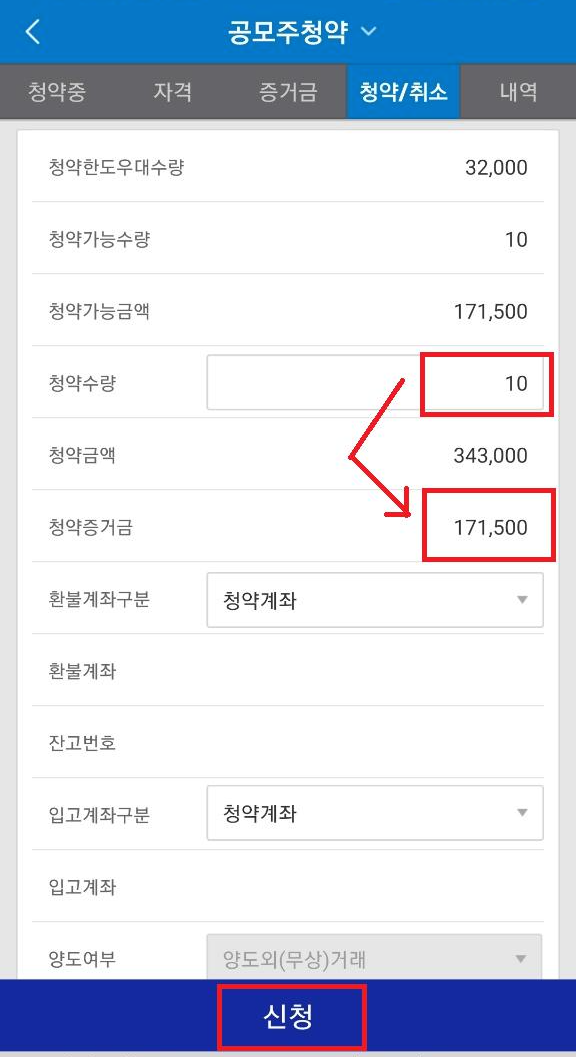This screenshot has height=1057, width=576.
Task: Select the 청약증거금 amount 171,500
Action: pyautogui.click(x=489, y=527)
